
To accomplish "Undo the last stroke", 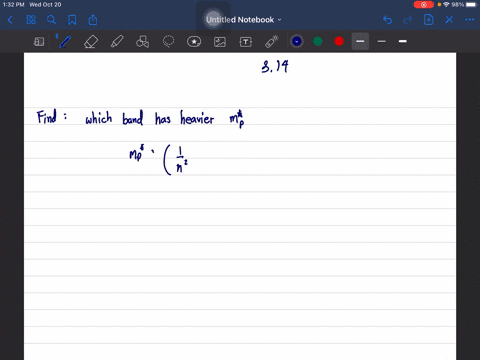I will (x=387, y=20).
